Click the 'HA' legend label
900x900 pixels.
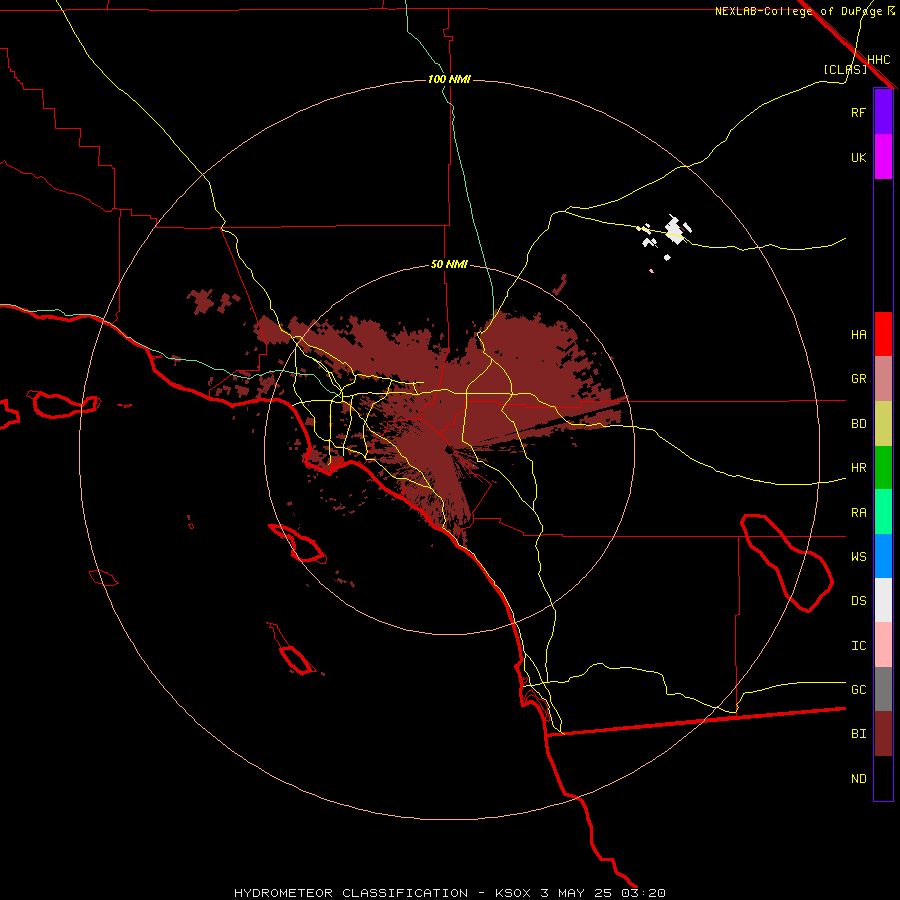[858, 334]
